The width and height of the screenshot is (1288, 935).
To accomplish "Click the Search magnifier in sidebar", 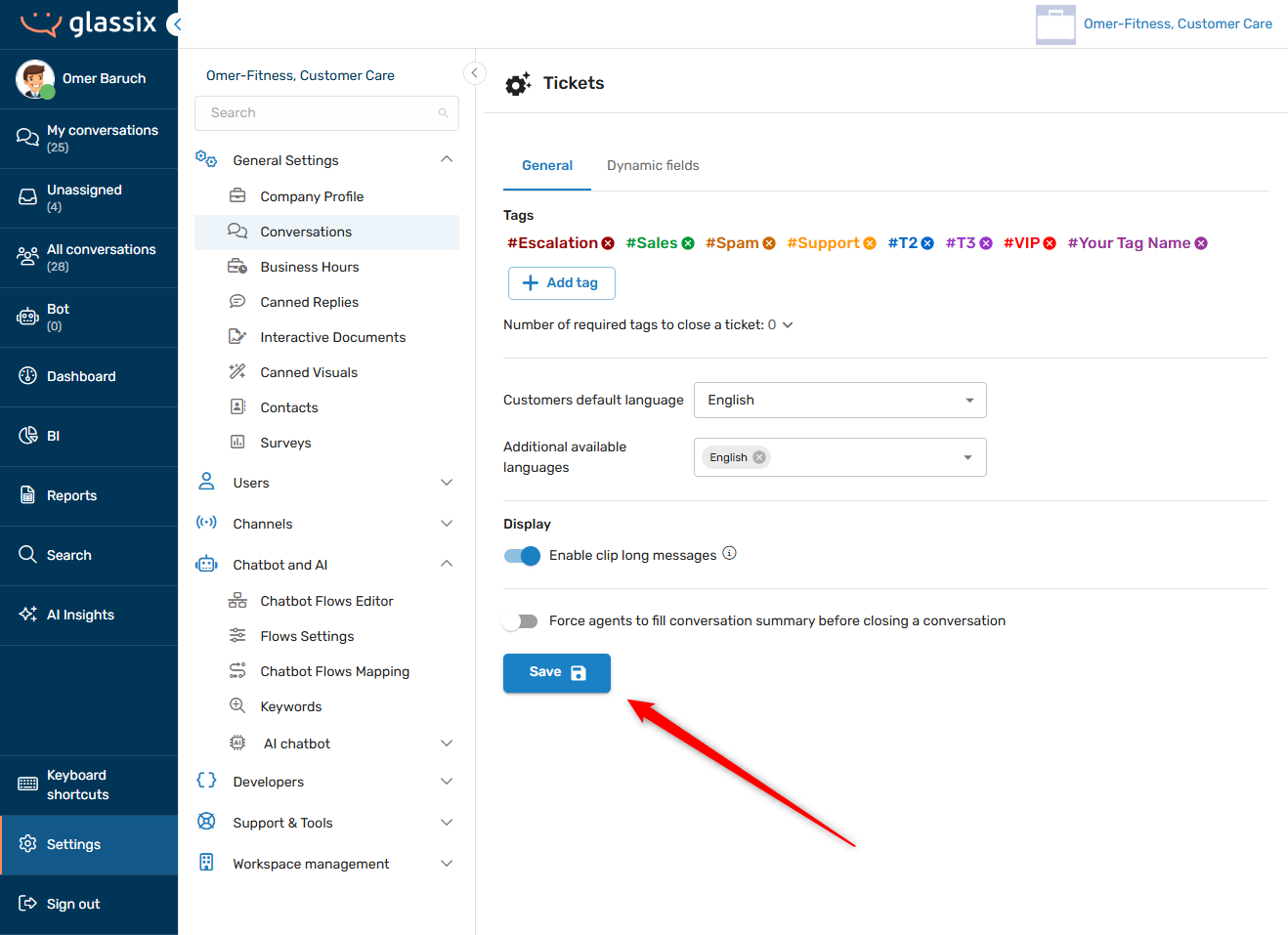I will click(x=27, y=554).
